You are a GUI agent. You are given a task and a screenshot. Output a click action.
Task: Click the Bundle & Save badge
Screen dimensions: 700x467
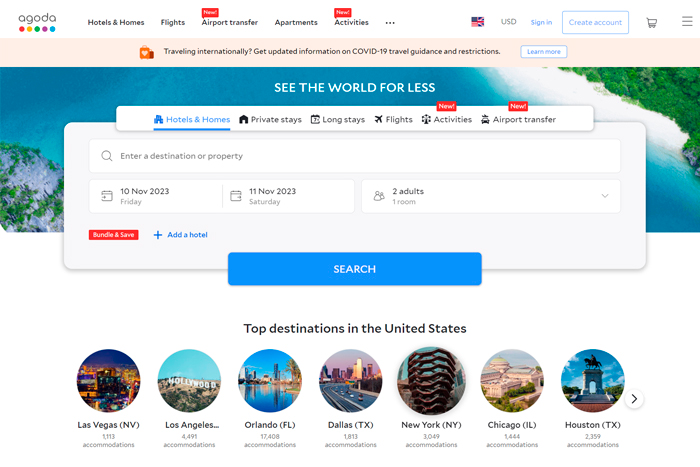pyautogui.click(x=113, y=235)
